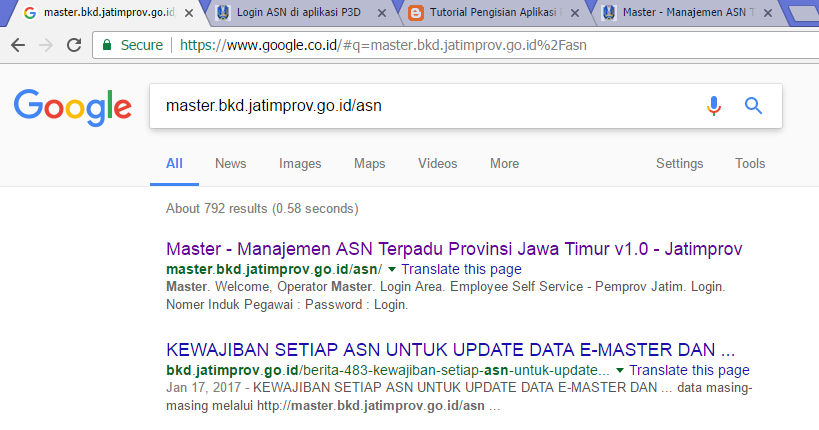The height and width of the screenshot is (430, 819).
Task: Click Translate this page for first result
Action: point(461,269)
